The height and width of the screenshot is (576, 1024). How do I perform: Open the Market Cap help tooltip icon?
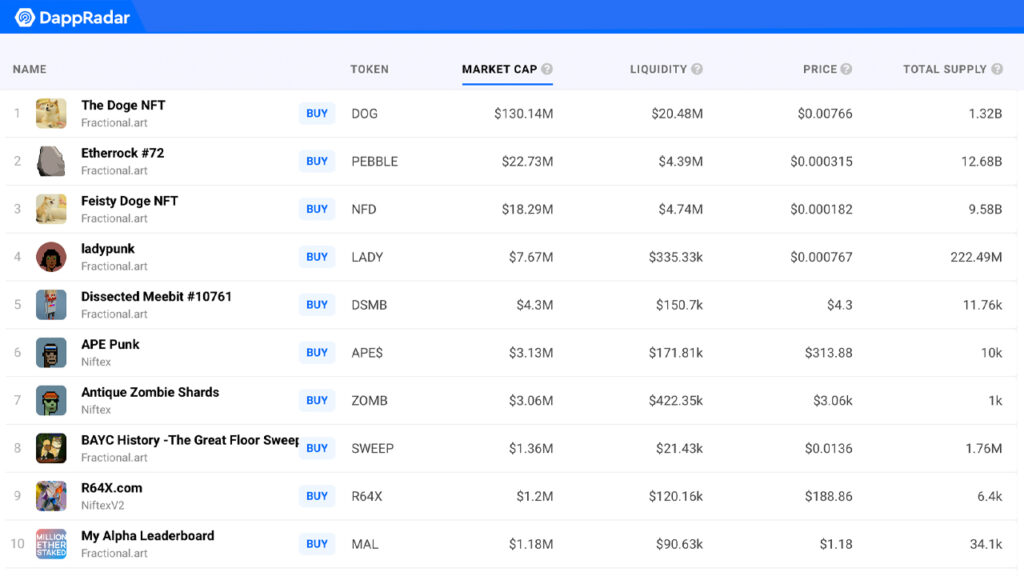point(547,69)
